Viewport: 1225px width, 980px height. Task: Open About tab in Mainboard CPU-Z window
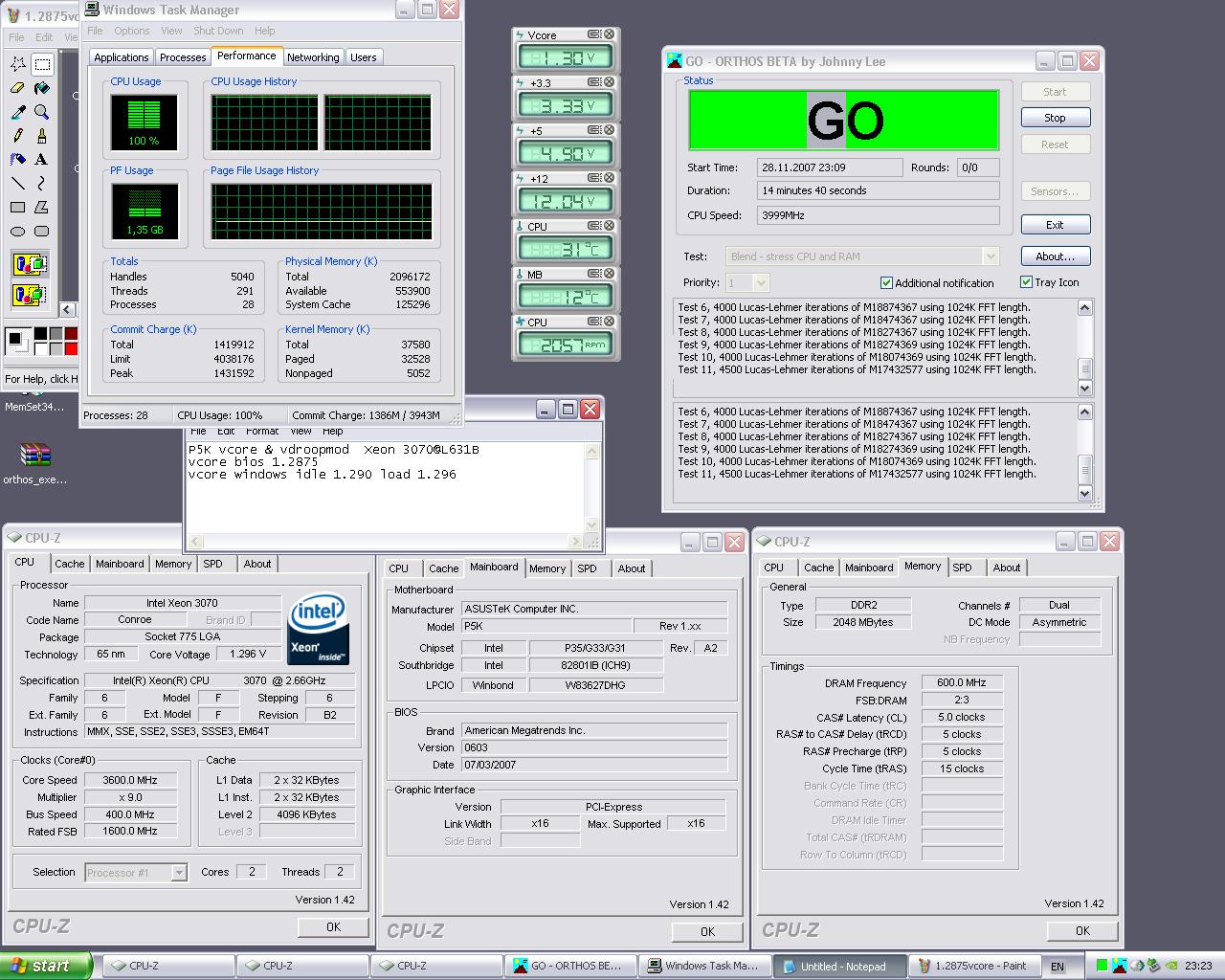click(632, 568)
